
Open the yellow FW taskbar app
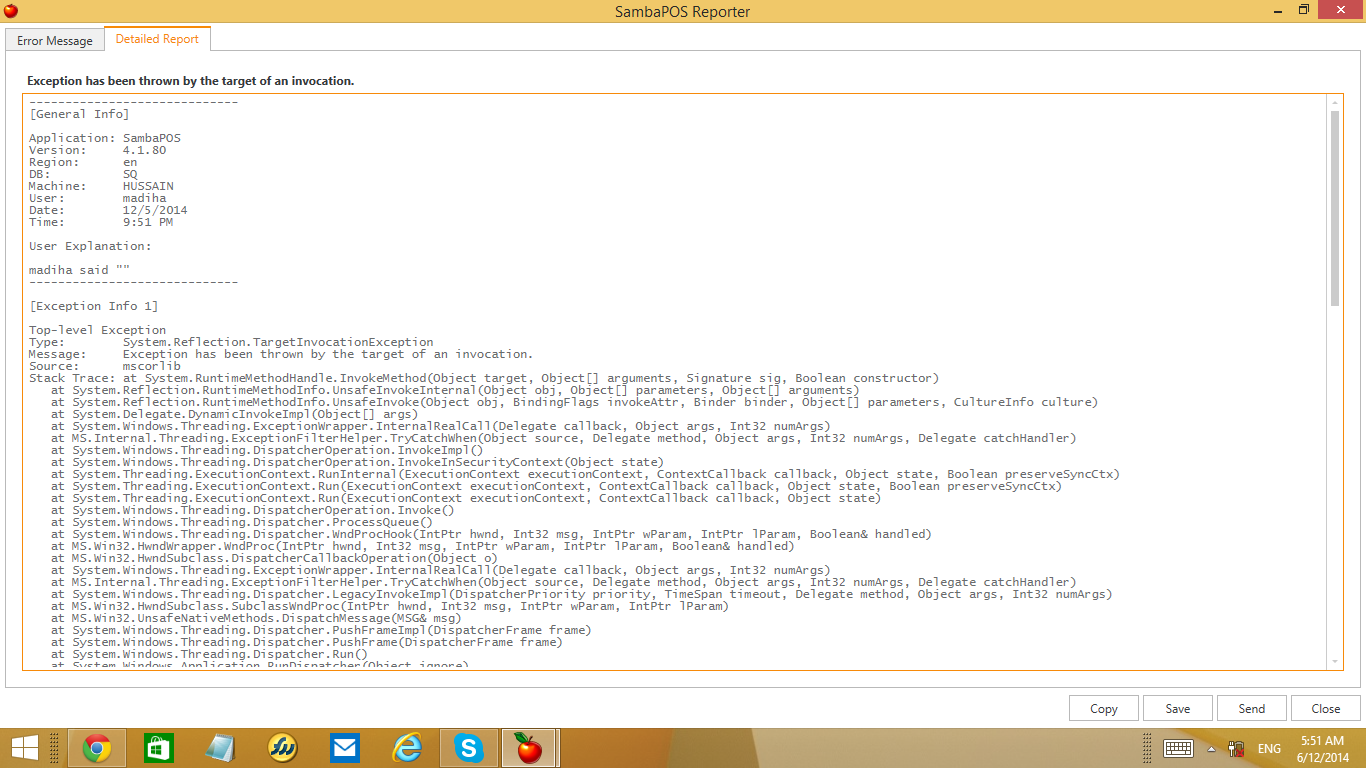point(283,747)
